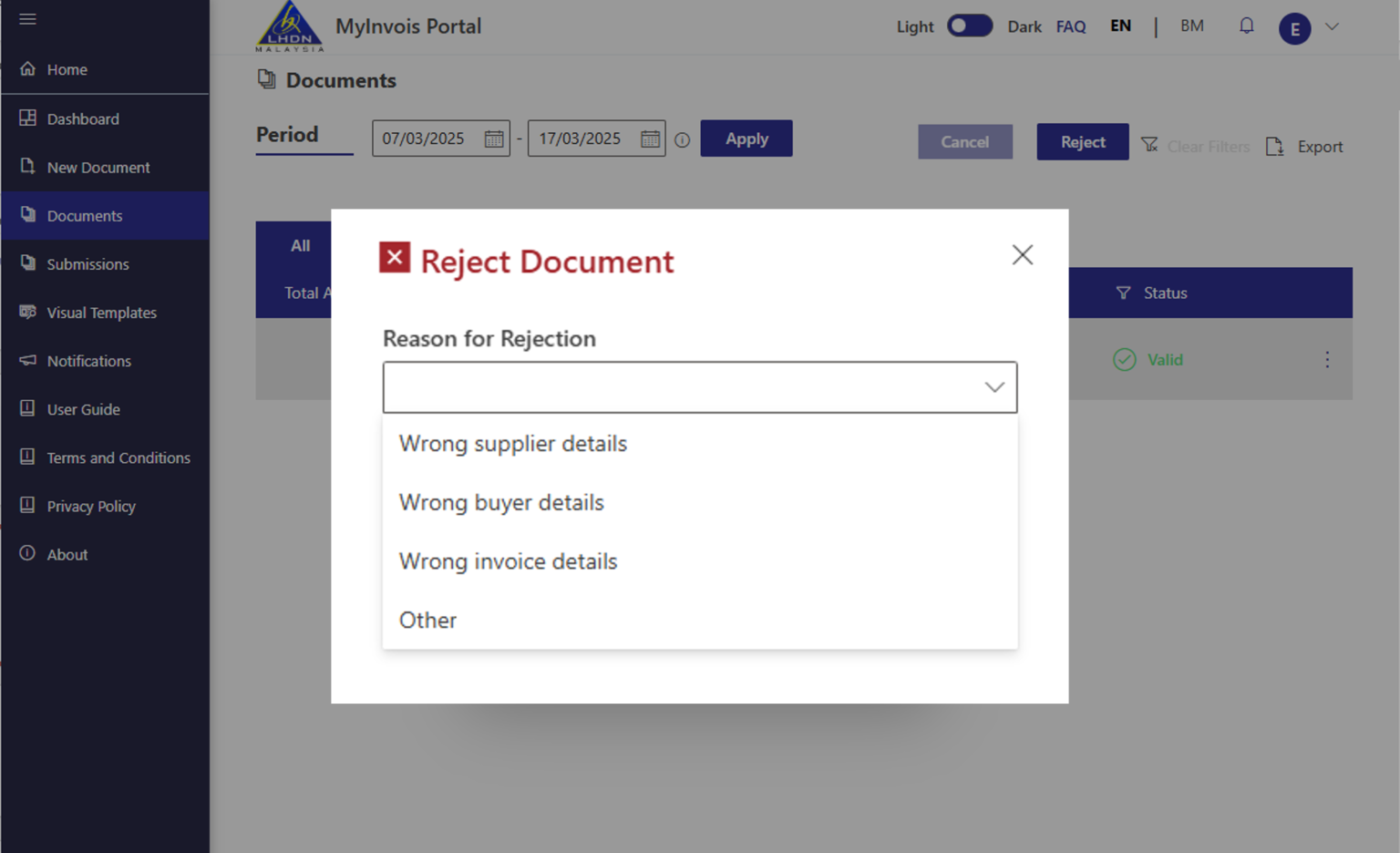The image size is (1400, 853).
Task: Click the Valid status text
Action: click(x=1165, y=360)
